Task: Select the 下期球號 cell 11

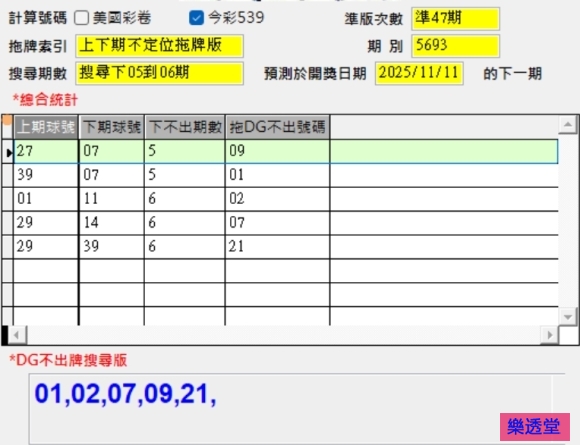Action: pyautogui.click(x=111, y=199)
